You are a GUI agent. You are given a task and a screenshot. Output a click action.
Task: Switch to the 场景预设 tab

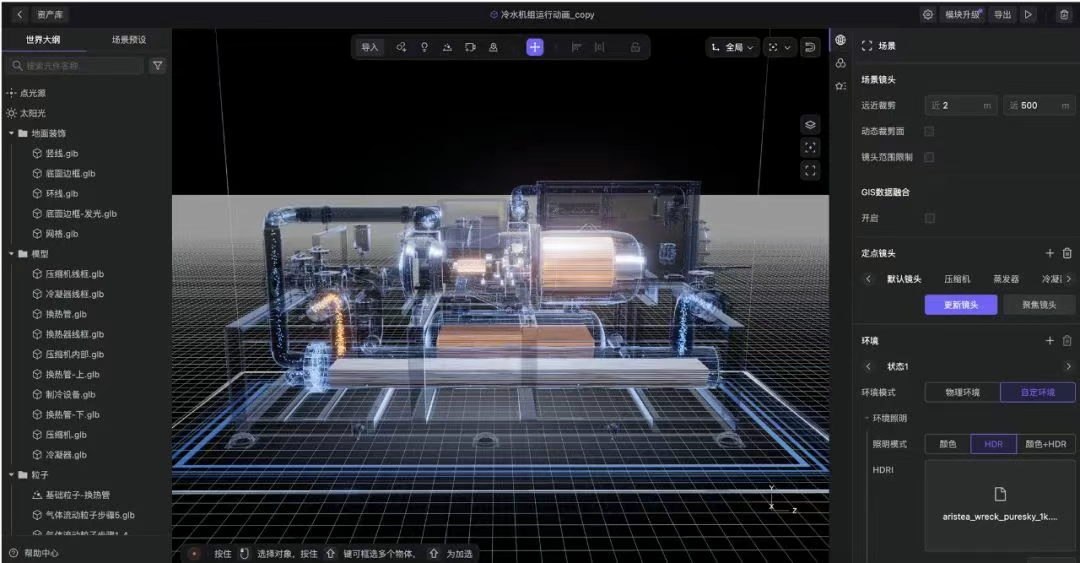(x=129, y=39)
